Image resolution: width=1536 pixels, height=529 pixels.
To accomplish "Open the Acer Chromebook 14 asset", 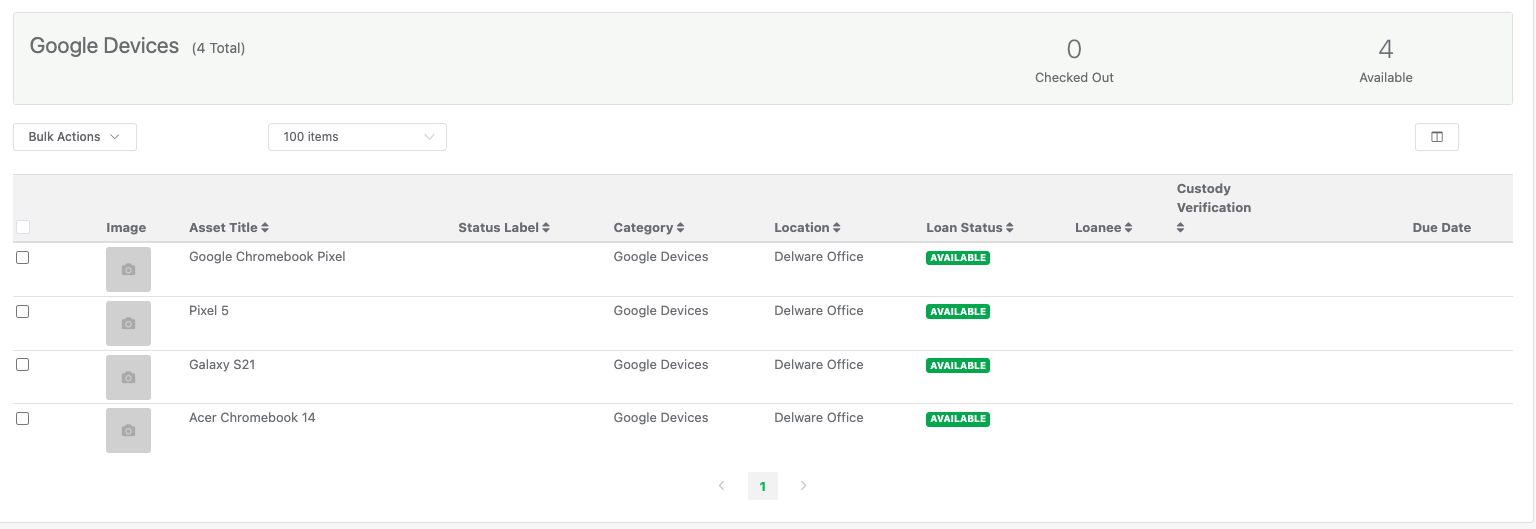I will 252,418.
